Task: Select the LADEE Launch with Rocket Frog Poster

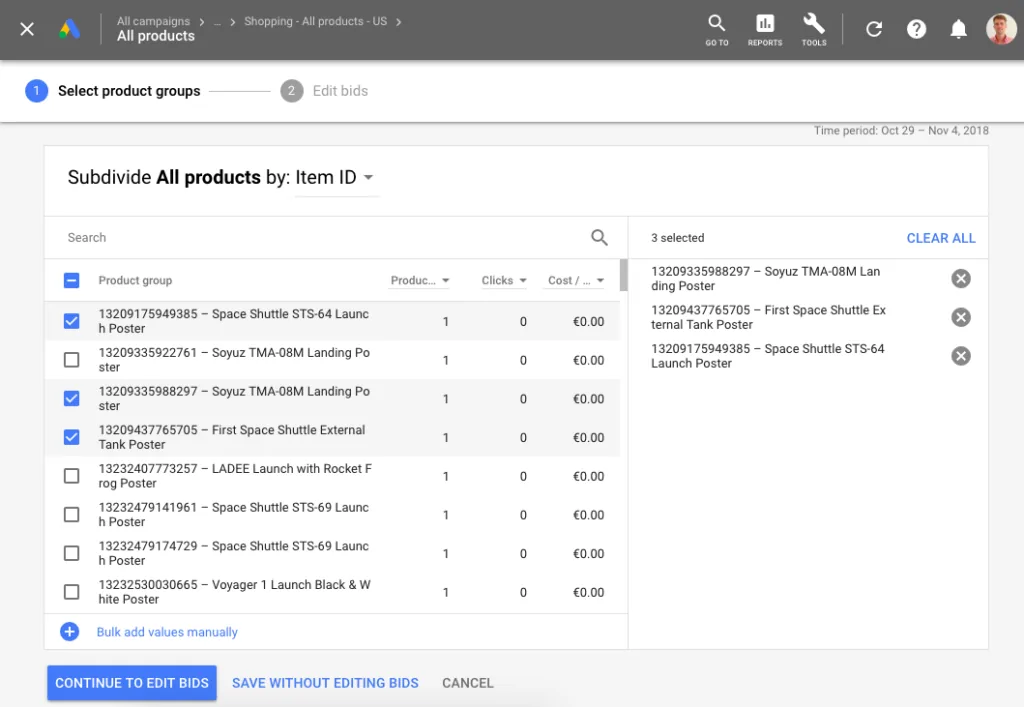Action: [71, 475]
